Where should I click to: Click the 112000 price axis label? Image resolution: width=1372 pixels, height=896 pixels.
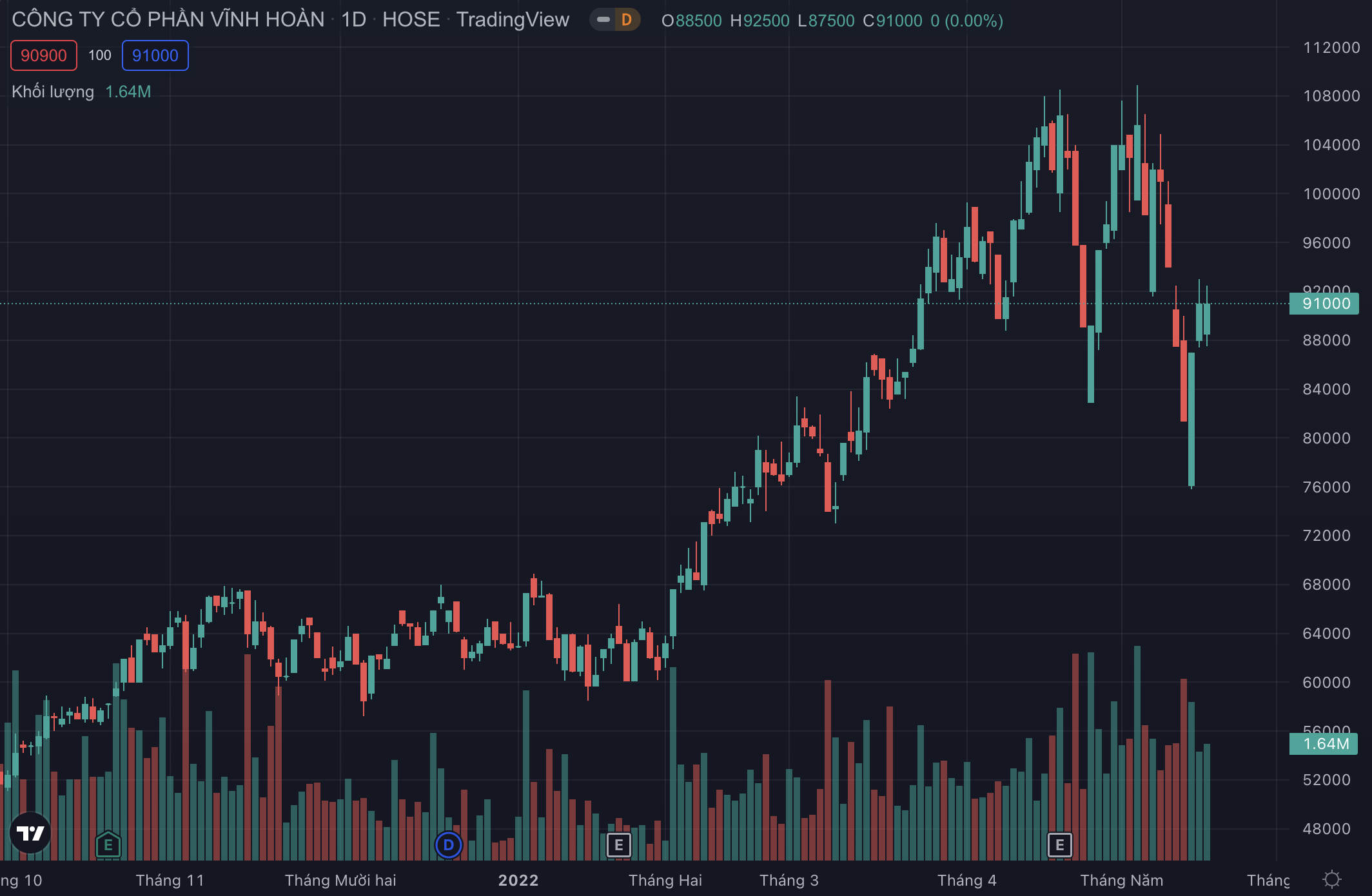pos(1331,48)
